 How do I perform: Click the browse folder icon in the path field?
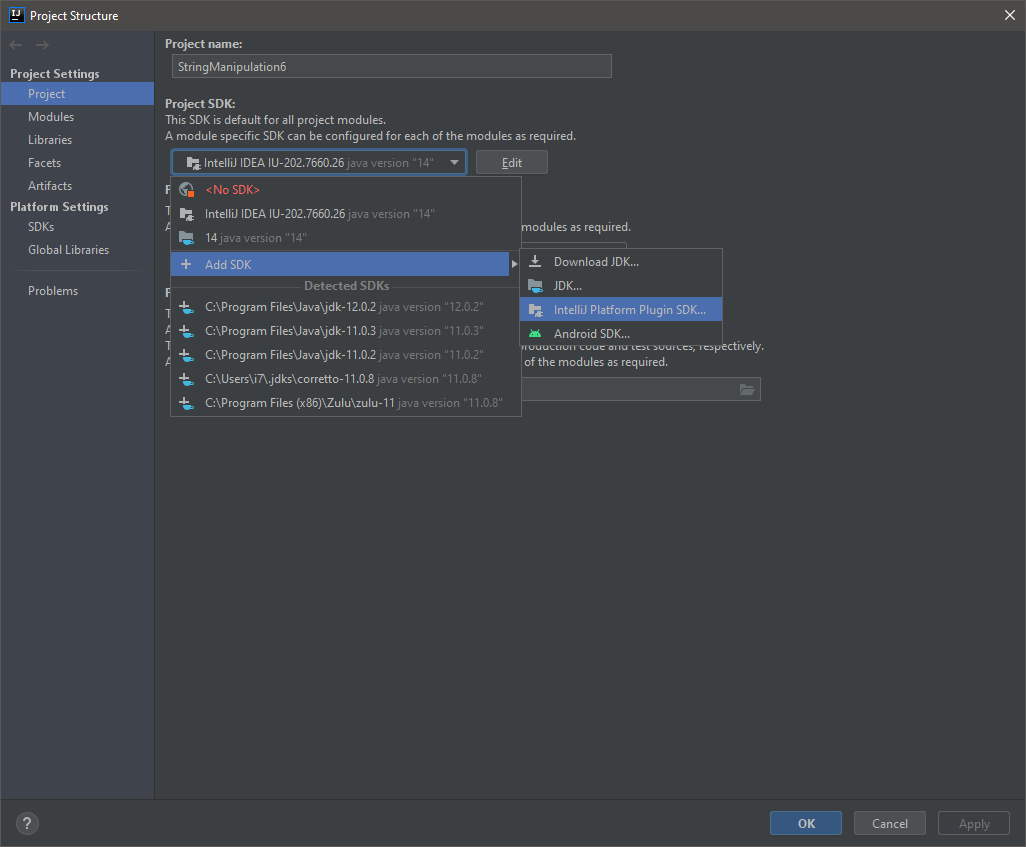[x=747, y=389]
